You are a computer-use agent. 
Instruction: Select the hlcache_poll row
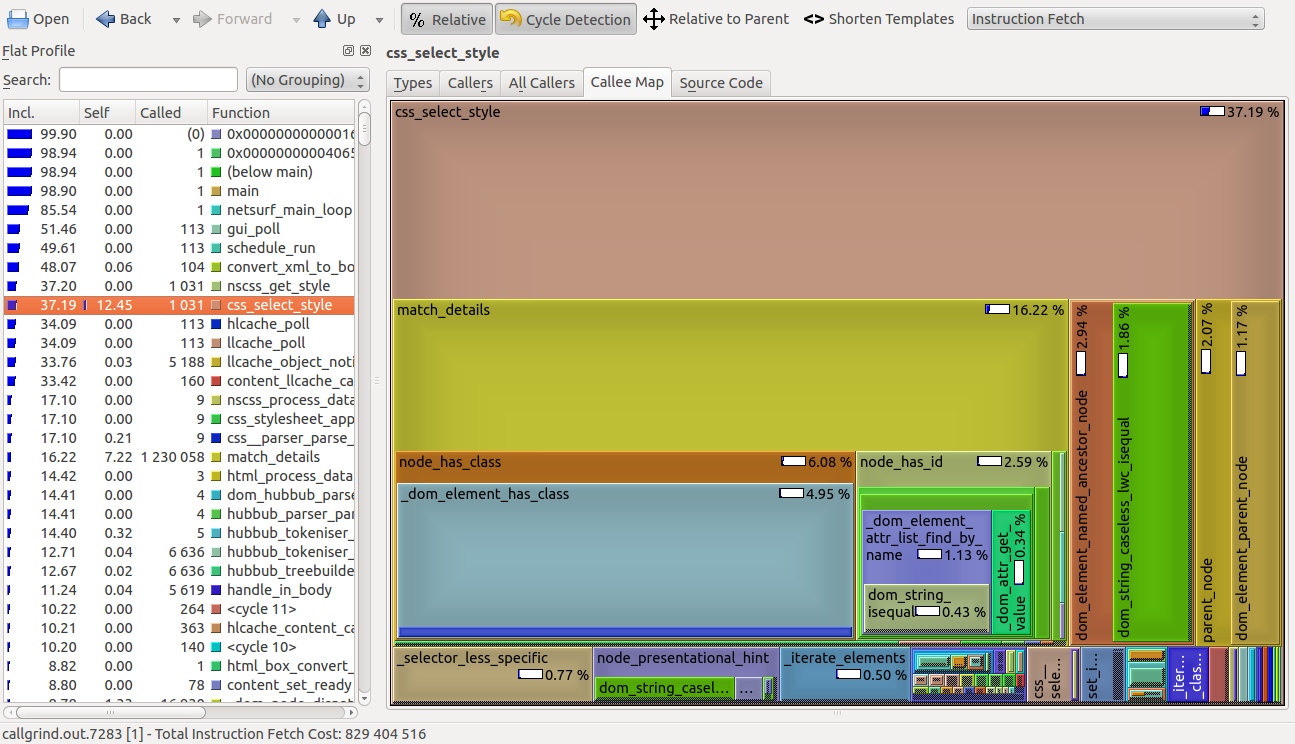179,324
